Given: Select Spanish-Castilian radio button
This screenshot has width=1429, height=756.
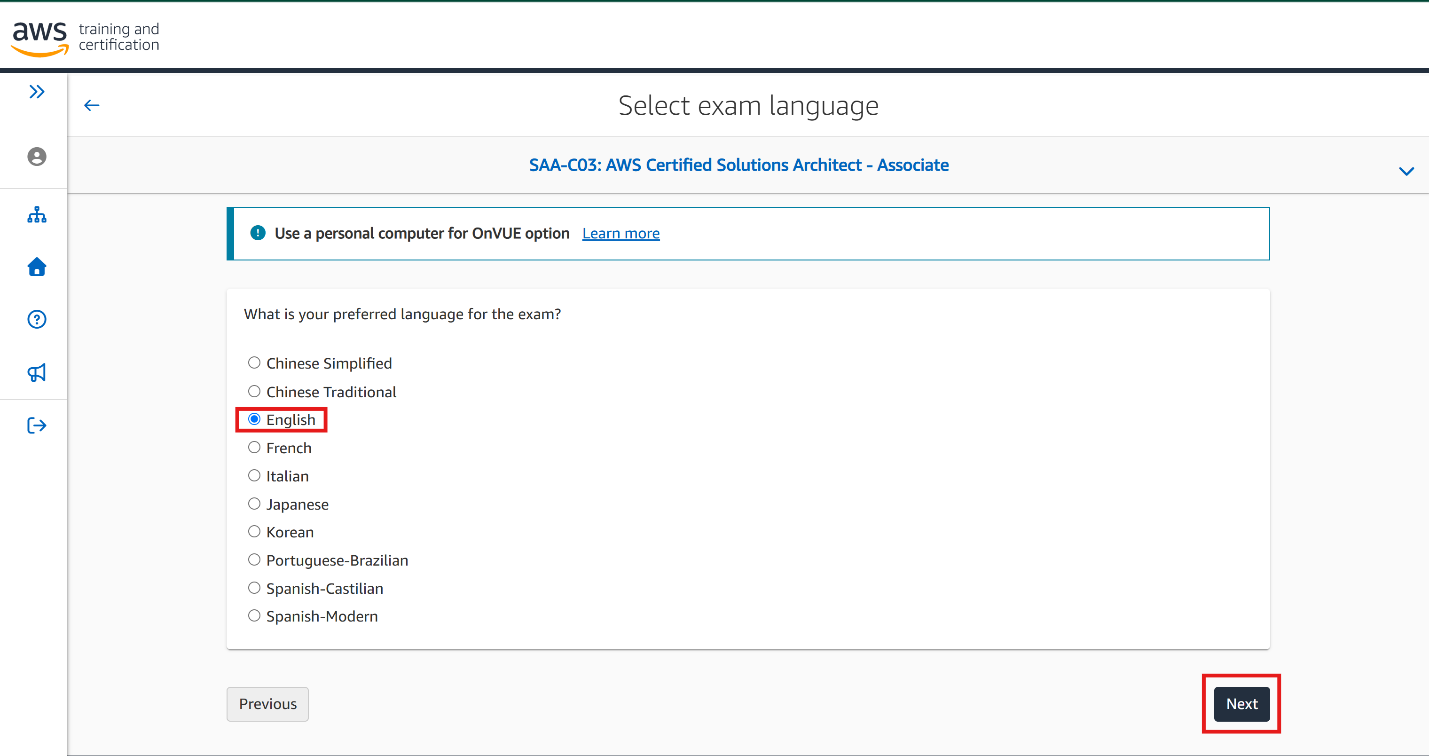Looking at the screenshot, I should [x=254, y=588].
